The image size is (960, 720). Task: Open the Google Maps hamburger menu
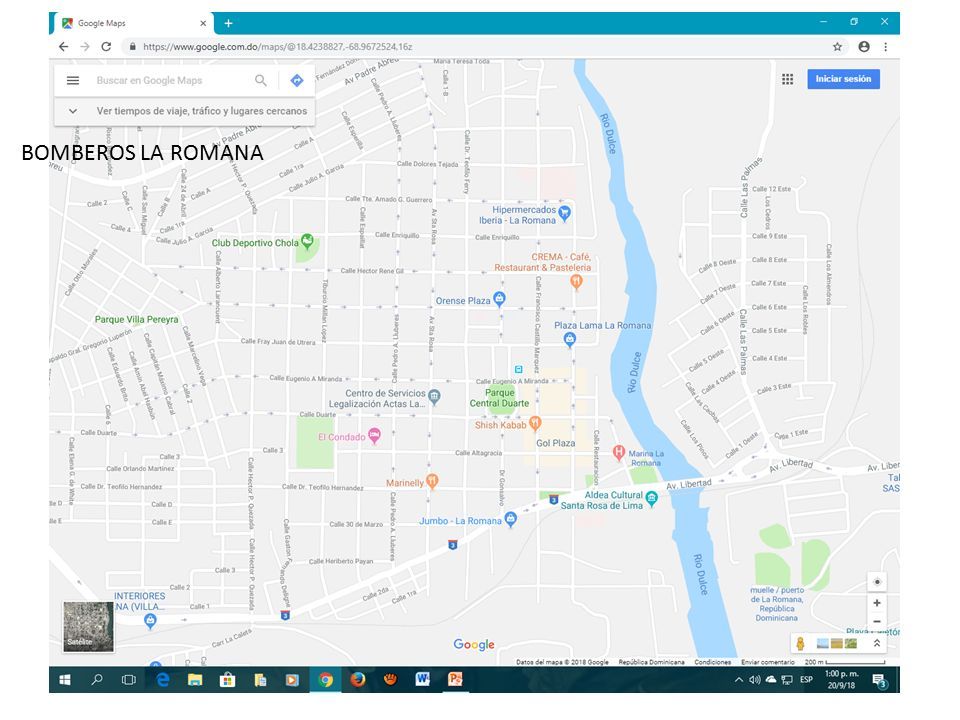pyautogui.click(x=73, y=80)
